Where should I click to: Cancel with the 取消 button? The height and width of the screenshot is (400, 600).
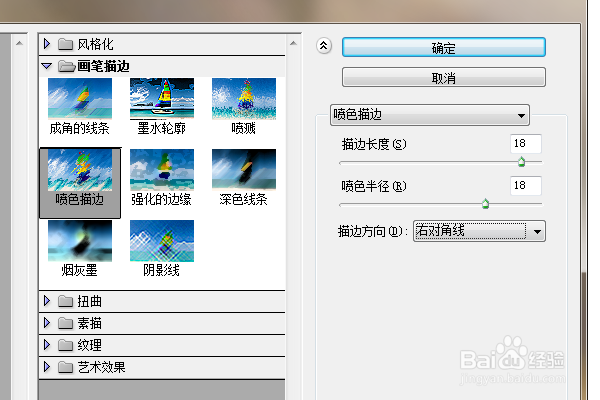(x=444, y=77)
